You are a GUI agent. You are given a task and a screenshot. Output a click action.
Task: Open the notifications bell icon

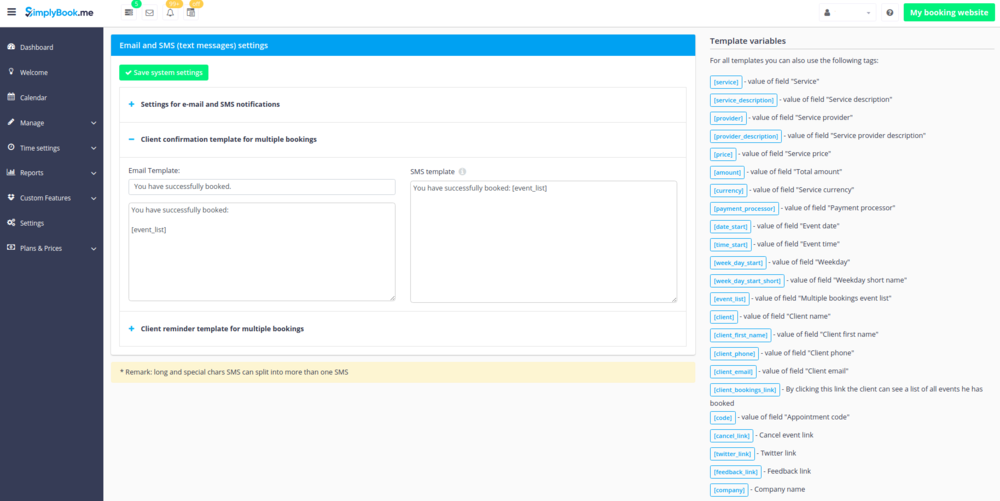(170, 13)
